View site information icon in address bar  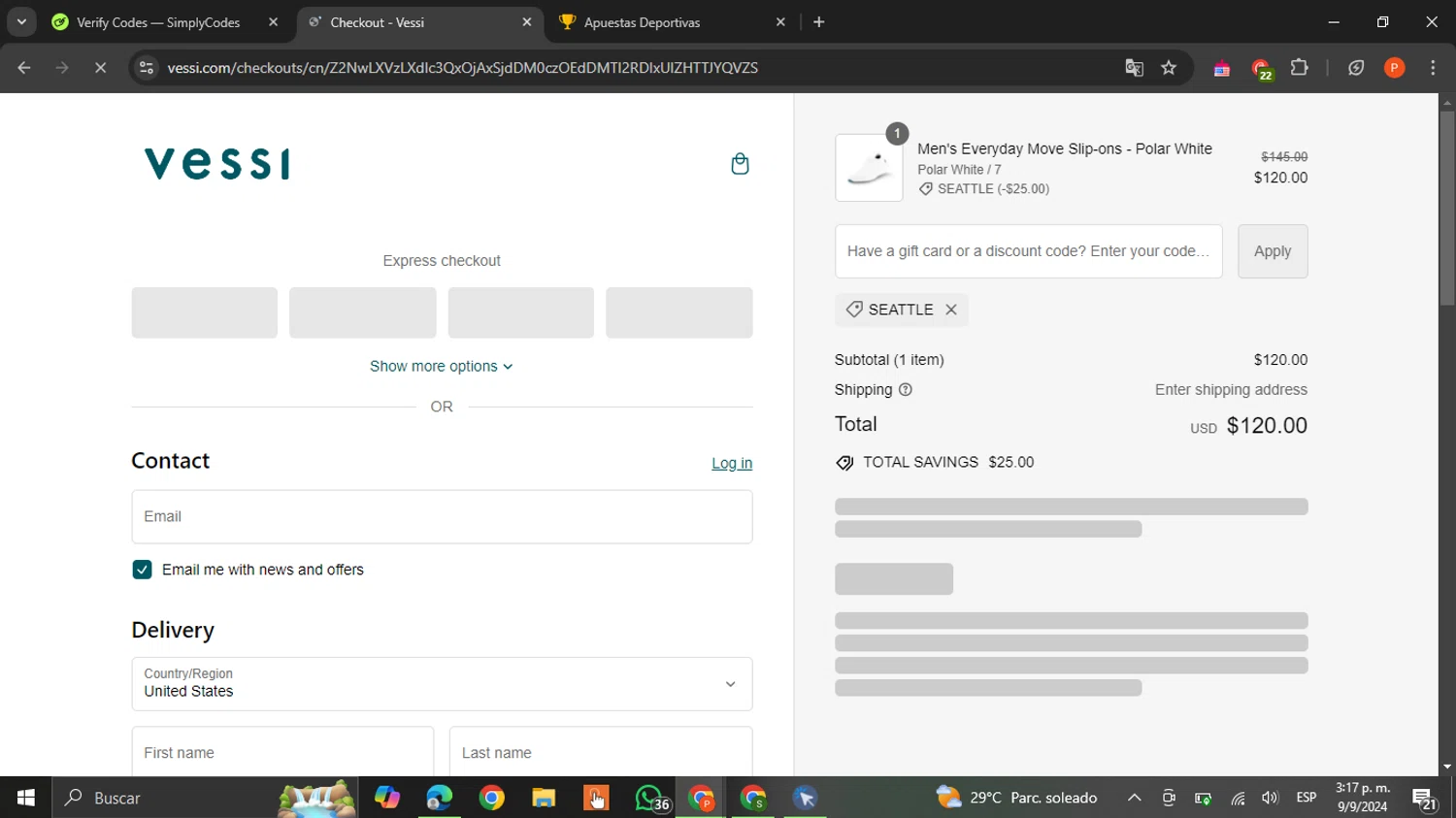[x=147, y=68]
